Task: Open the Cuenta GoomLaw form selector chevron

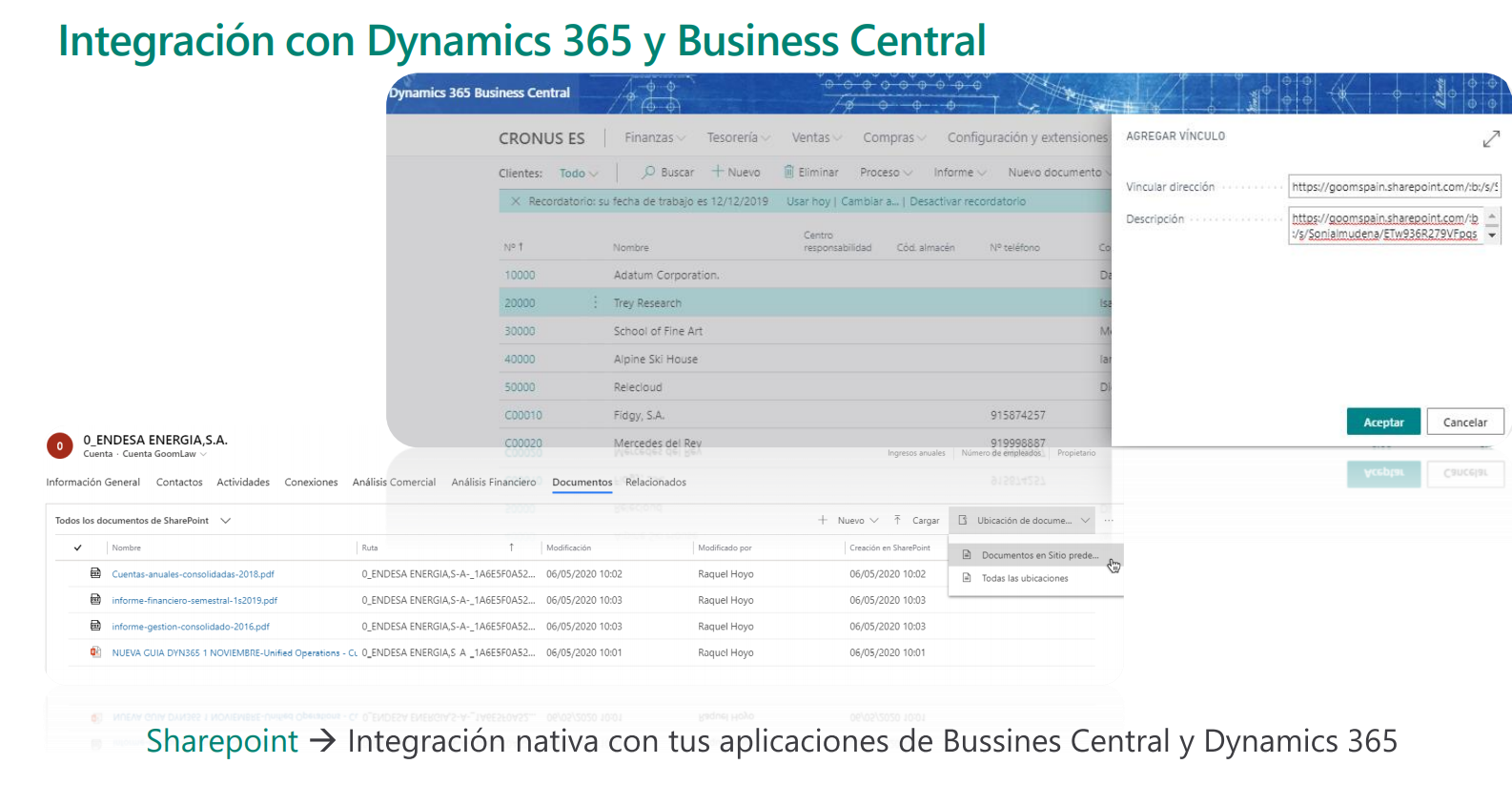Action: [x=203, y=454]
